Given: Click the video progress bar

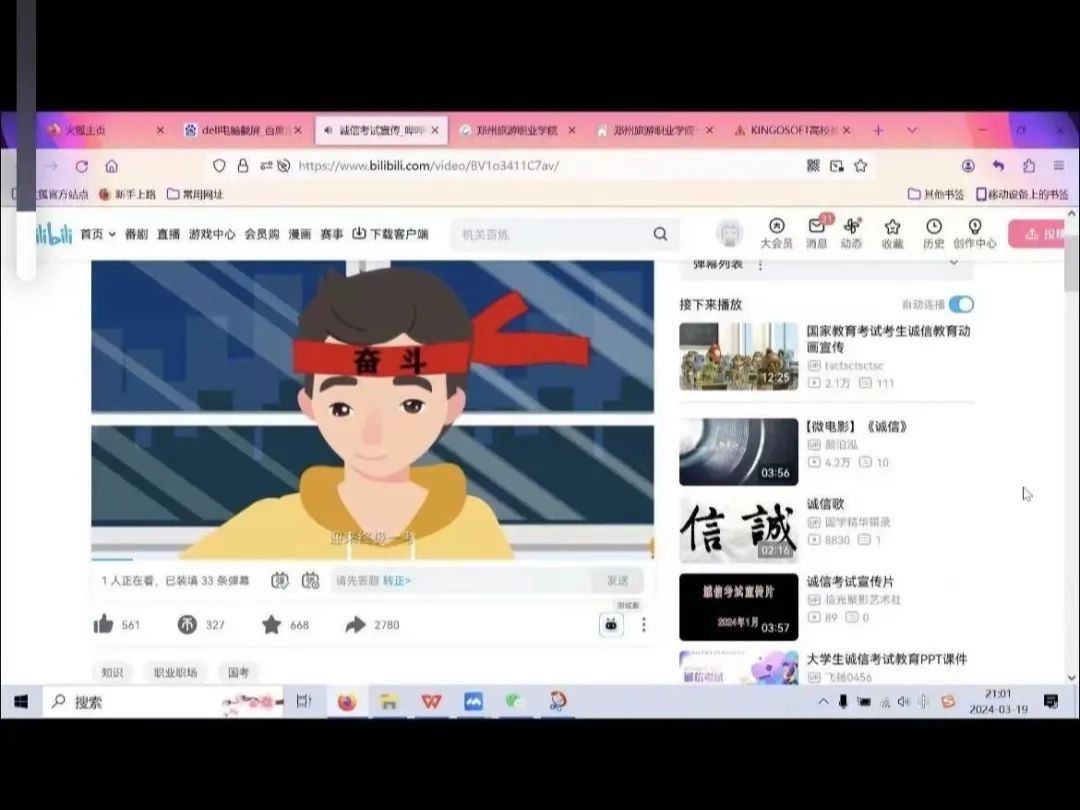Looking at the screenshot, I should click(x=372, y=559).
